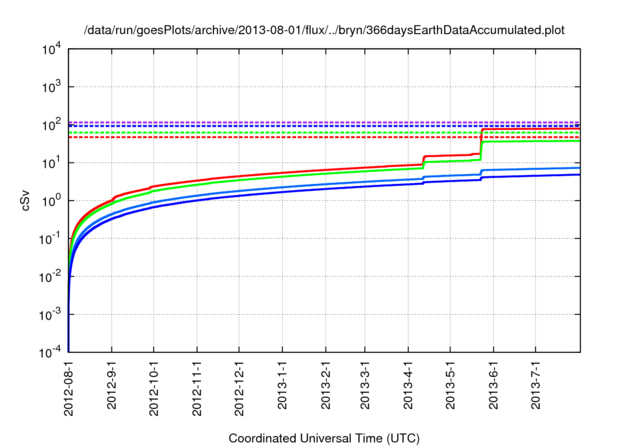
Task: Click the cSv y-axis label
Action: tap(25, 201)
